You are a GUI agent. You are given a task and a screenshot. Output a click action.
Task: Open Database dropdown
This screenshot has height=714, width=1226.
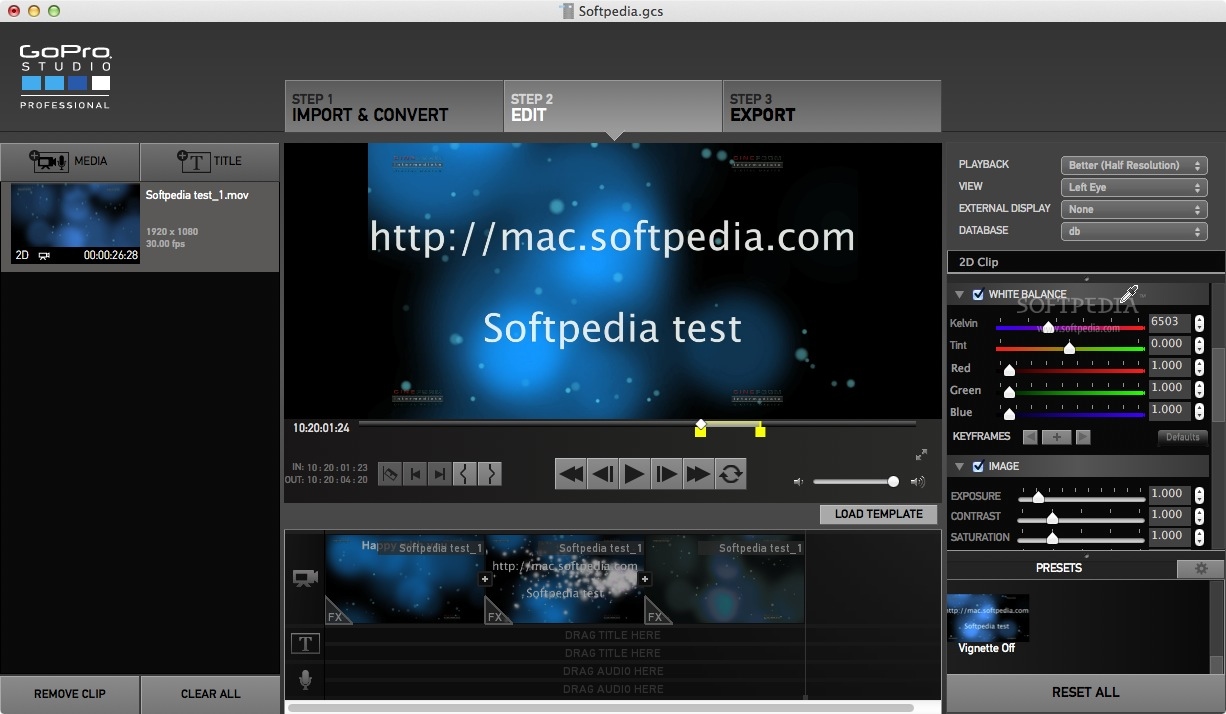click(1134, 231)
